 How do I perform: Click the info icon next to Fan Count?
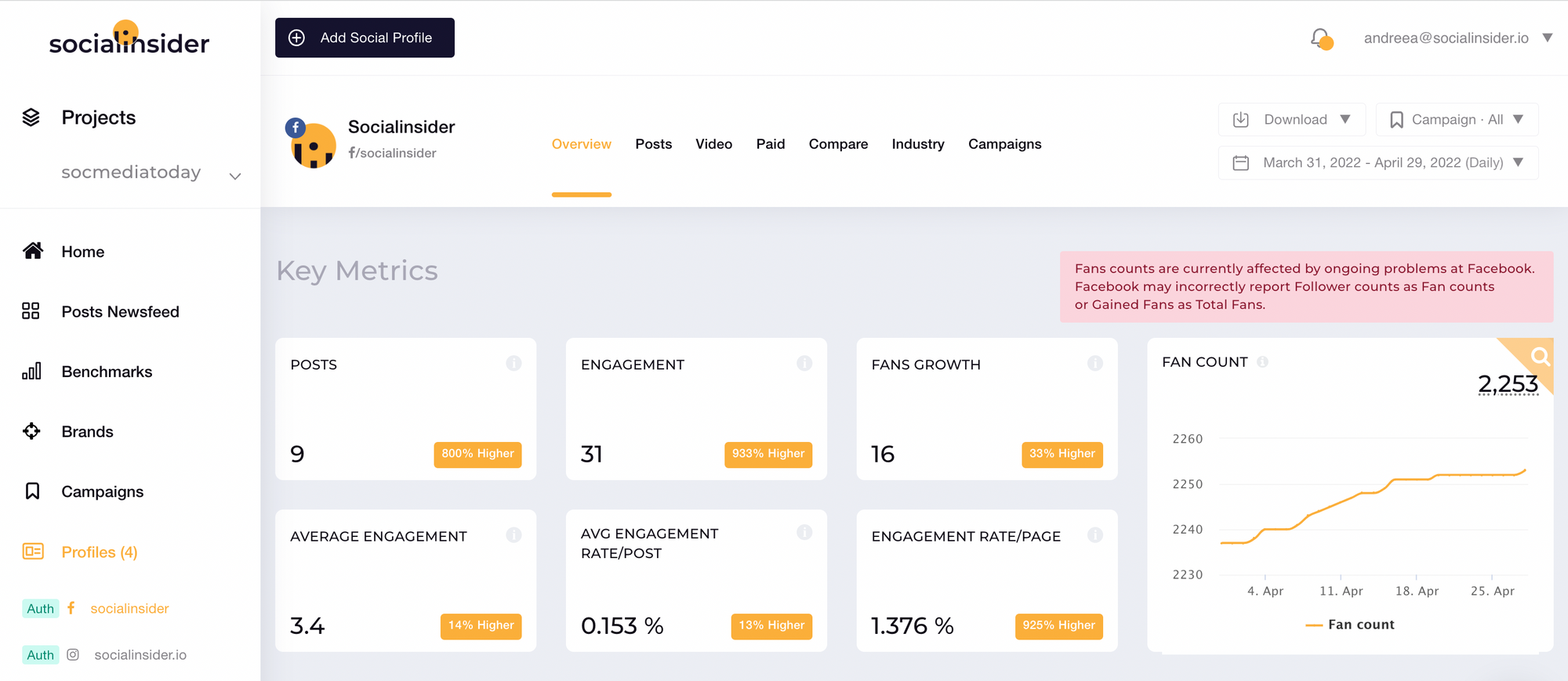click(x=1262, y=361)
